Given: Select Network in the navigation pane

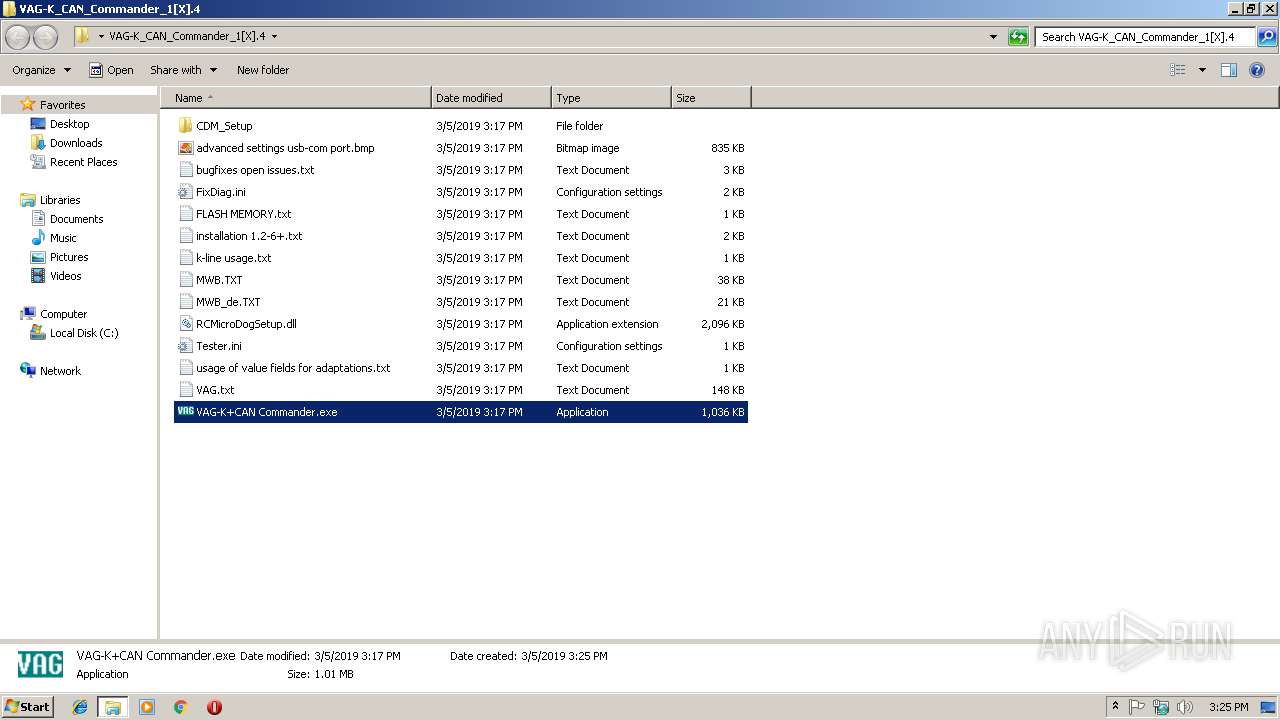Looking at the screenshot, I should click(x=51, y=371).
